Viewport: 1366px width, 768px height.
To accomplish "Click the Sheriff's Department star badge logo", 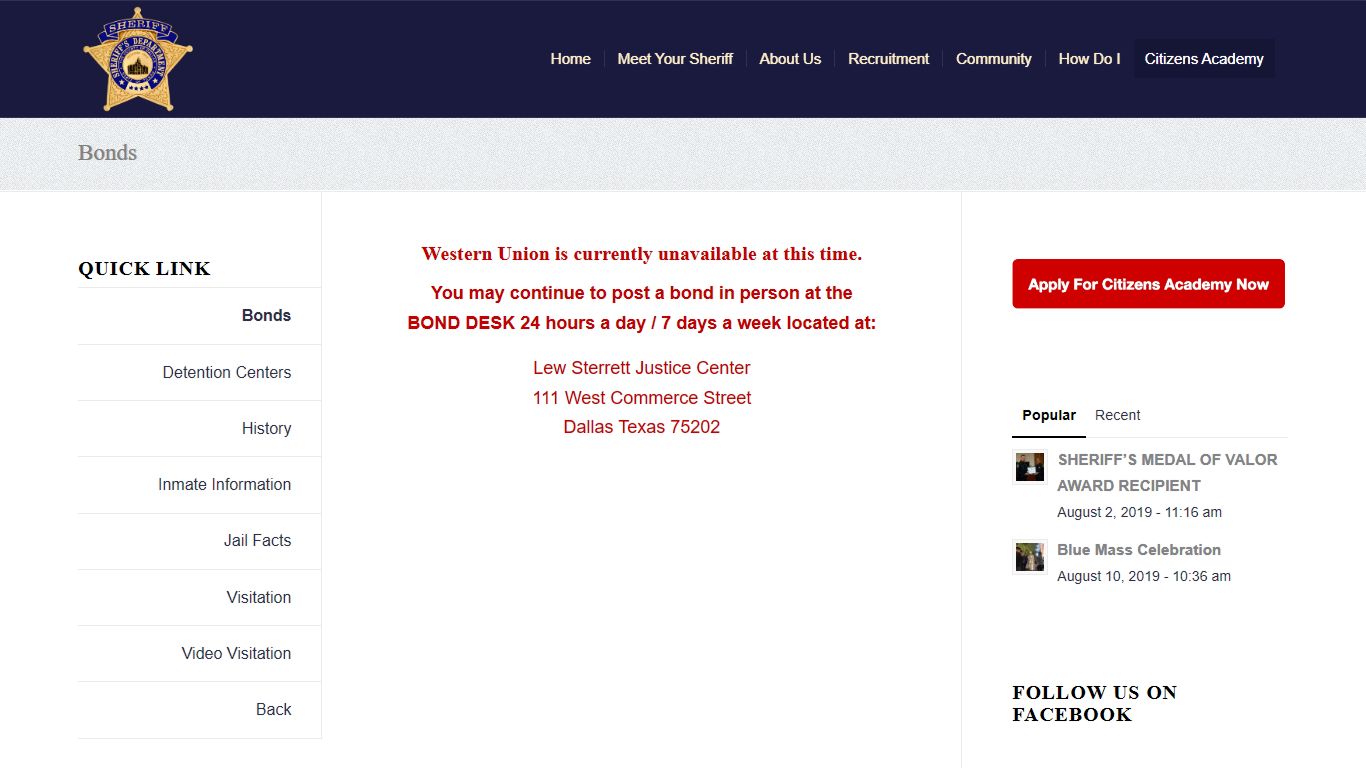I will point(137,59).
